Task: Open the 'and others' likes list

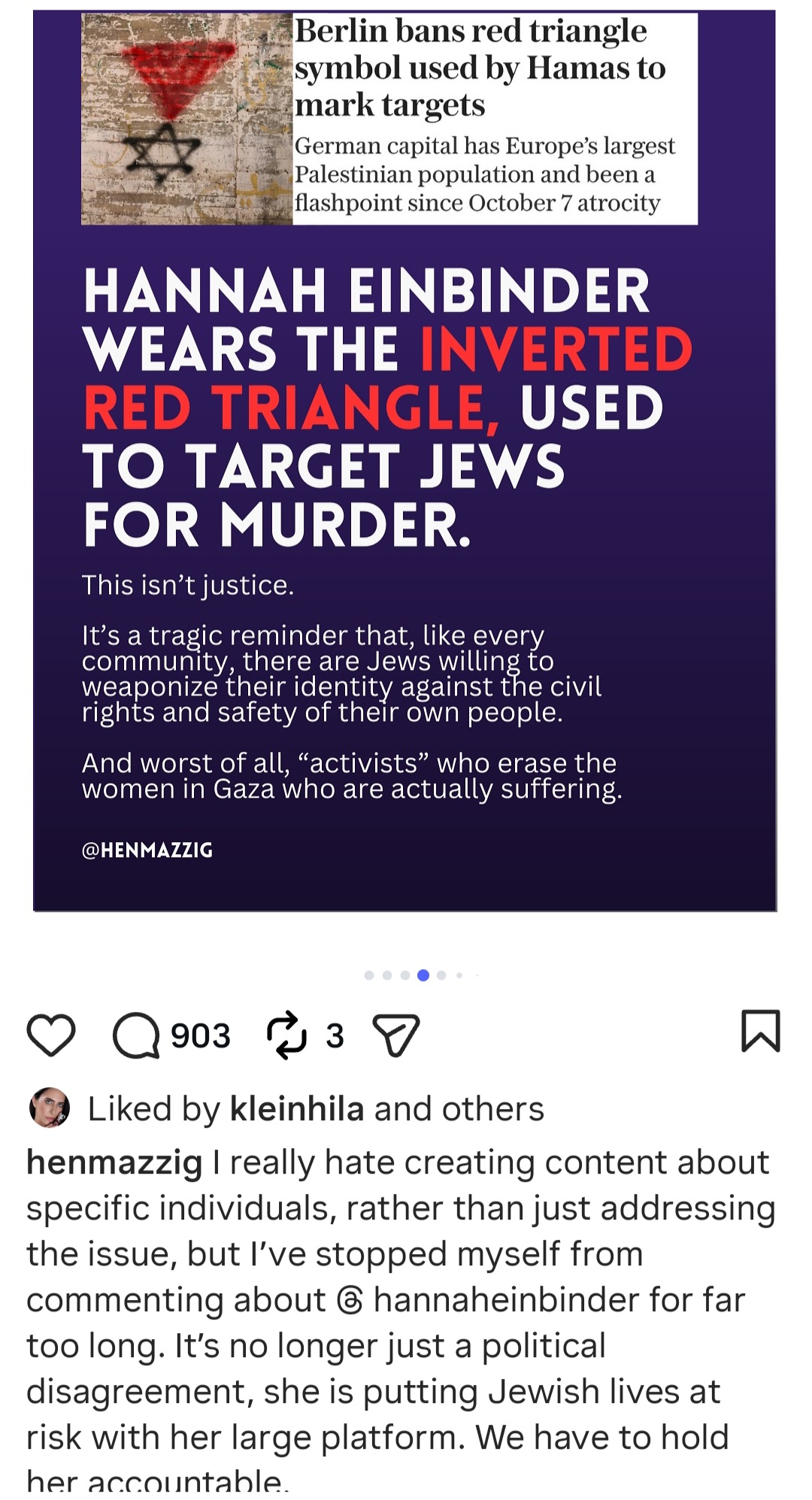Action: tap(459, 1109)
